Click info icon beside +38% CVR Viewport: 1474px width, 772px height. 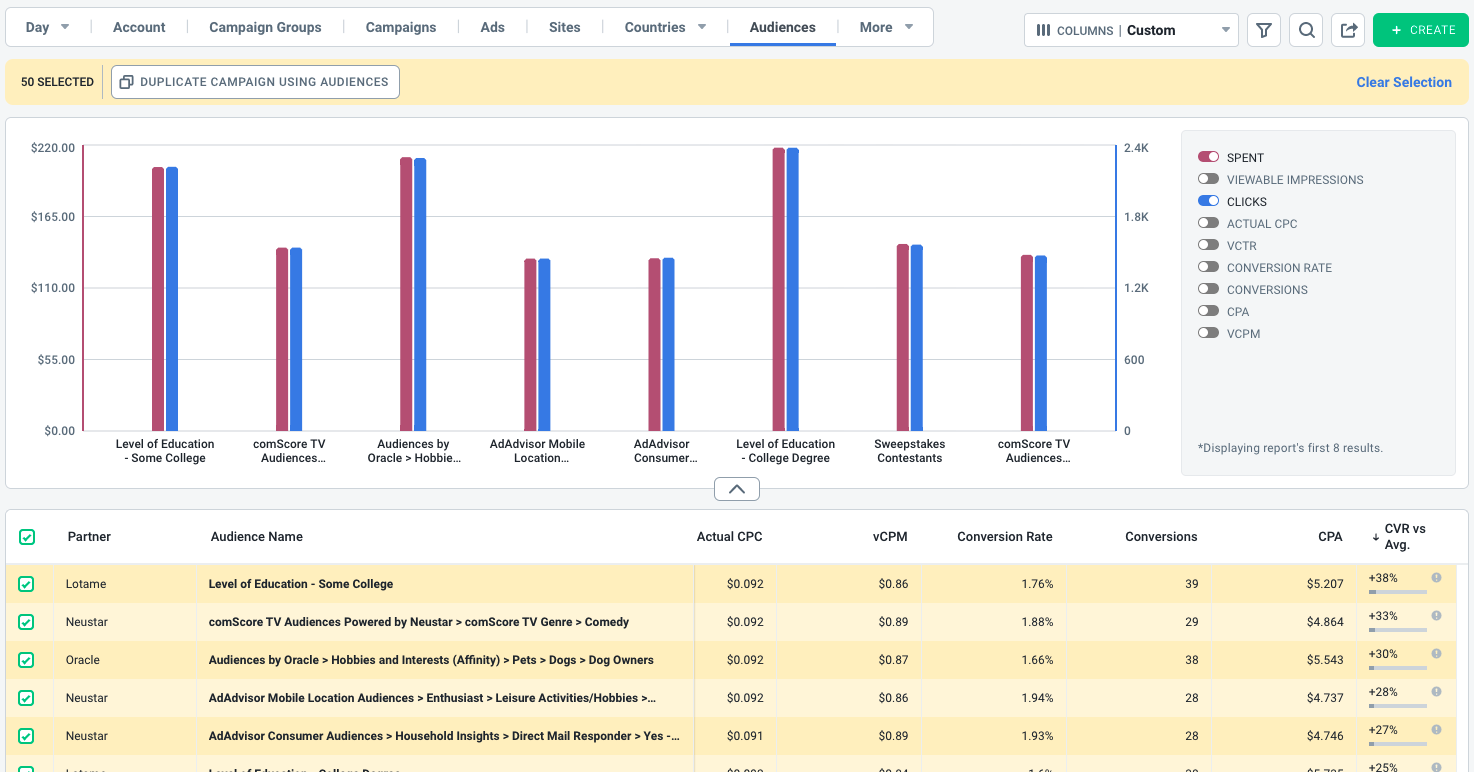coord(1436,578)
